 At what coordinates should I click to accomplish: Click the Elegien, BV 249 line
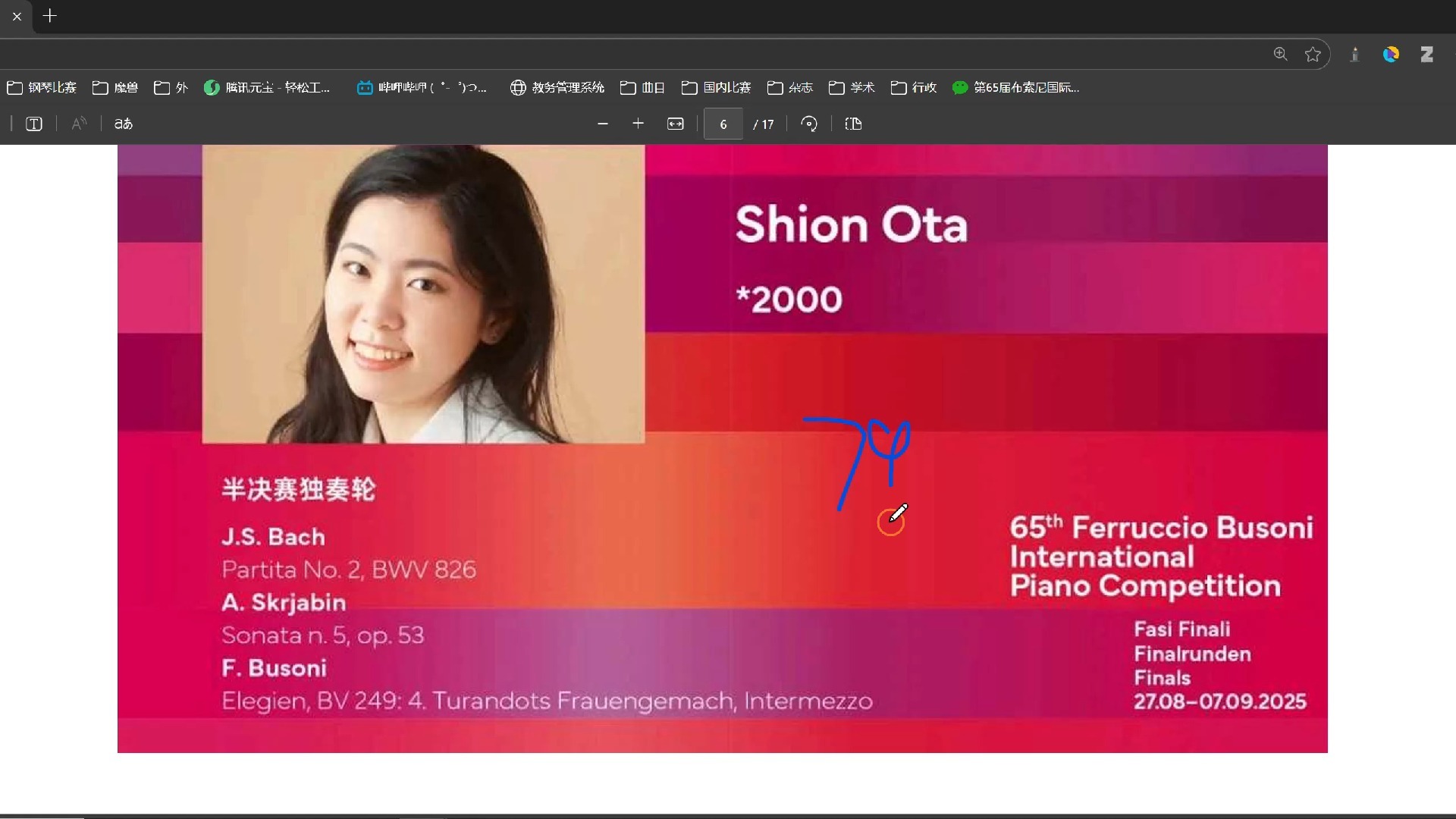548,701
